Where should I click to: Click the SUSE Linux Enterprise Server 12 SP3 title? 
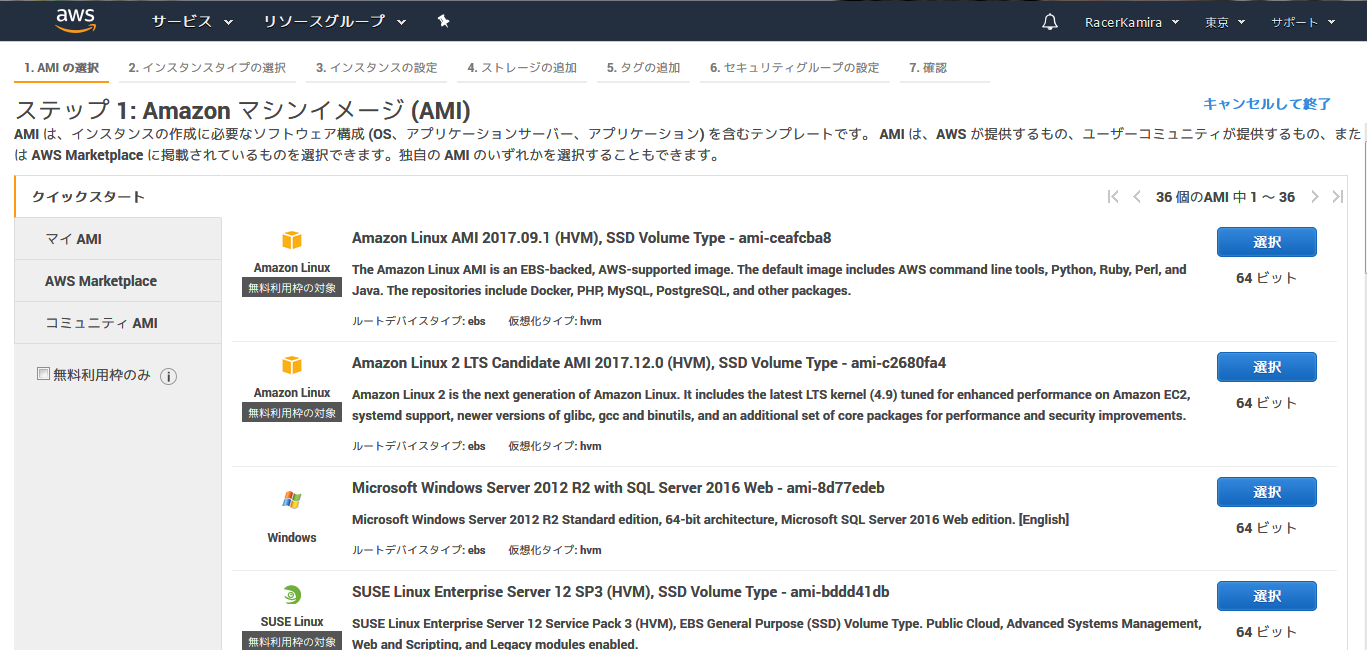pyautogui.click(x=621, y=592)
